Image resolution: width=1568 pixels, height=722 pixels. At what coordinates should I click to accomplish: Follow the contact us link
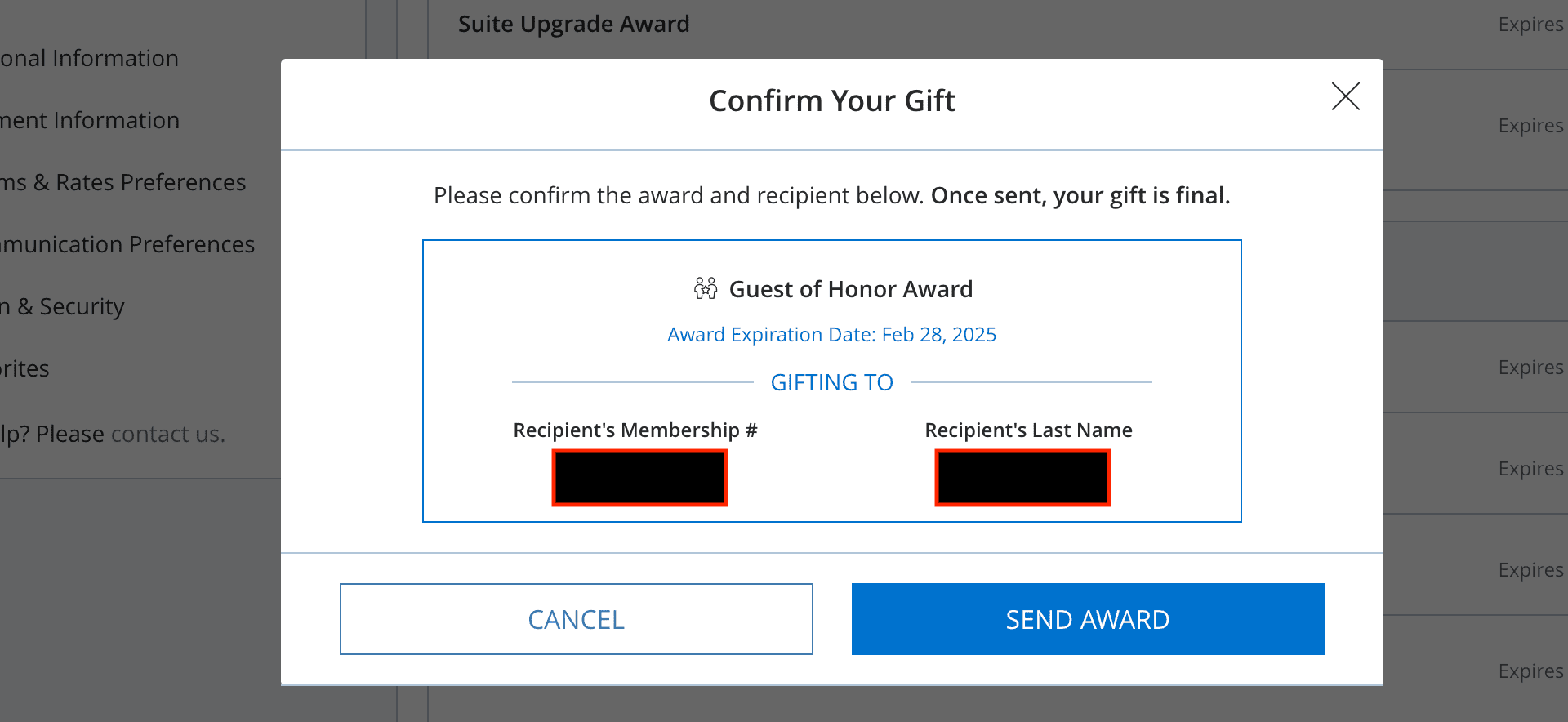coord(167,435)
